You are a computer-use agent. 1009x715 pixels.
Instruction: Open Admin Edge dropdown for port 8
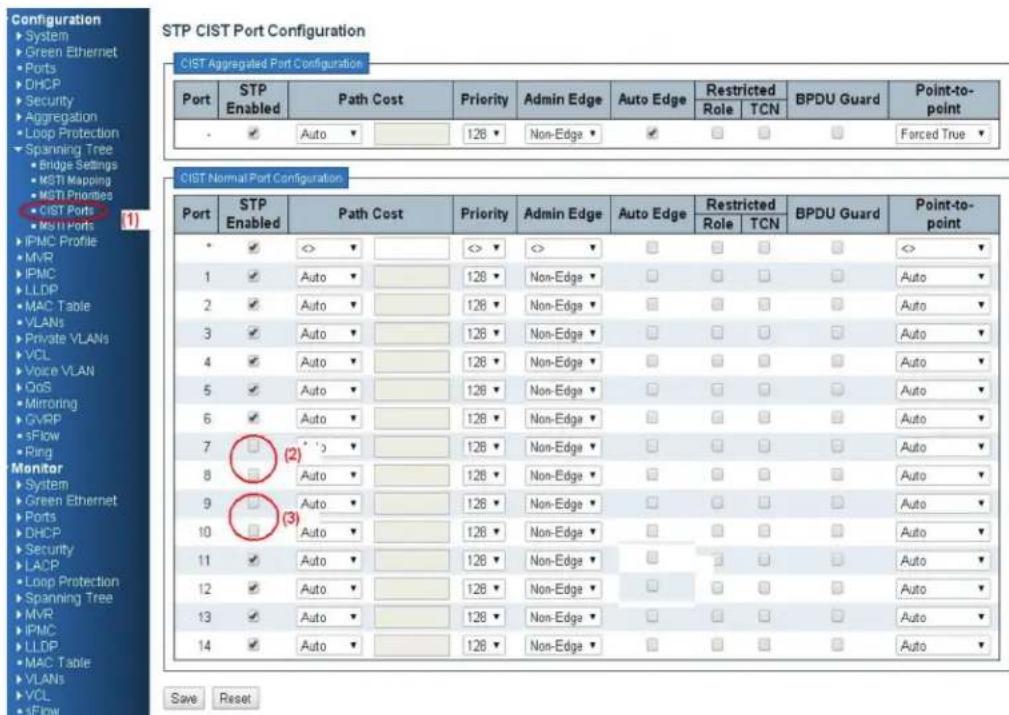pyautogui.click(x=563, y=476)
